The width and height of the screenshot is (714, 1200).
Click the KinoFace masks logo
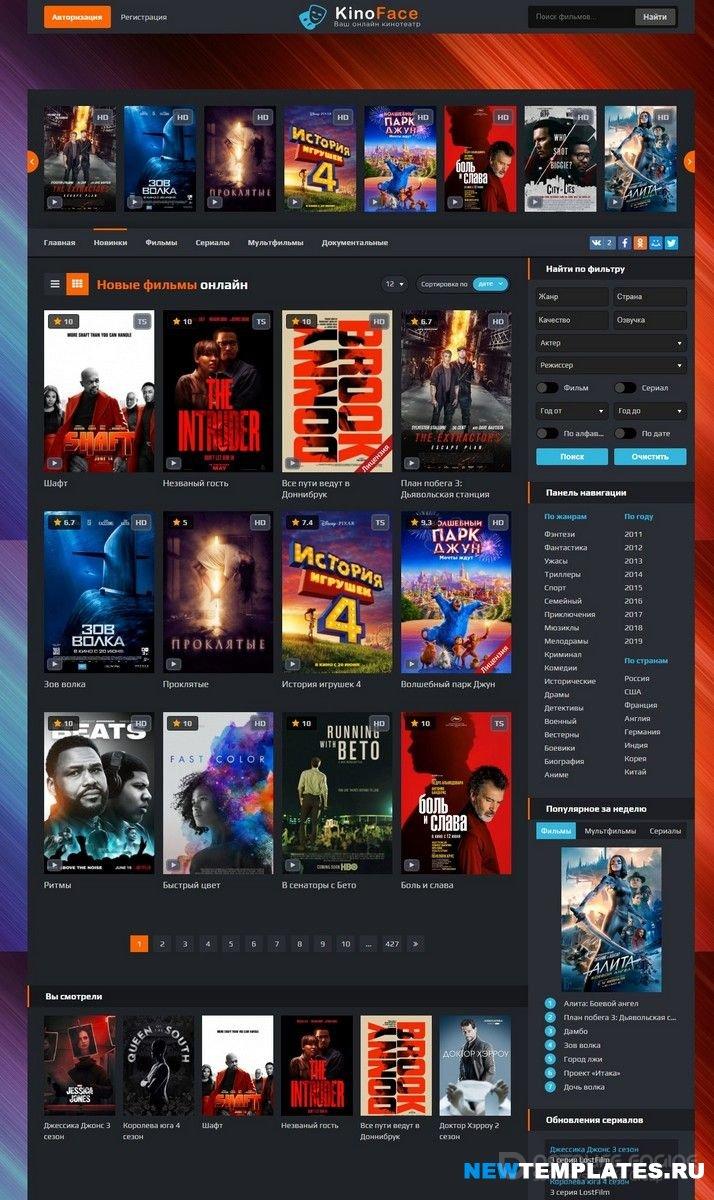point(314,16)
